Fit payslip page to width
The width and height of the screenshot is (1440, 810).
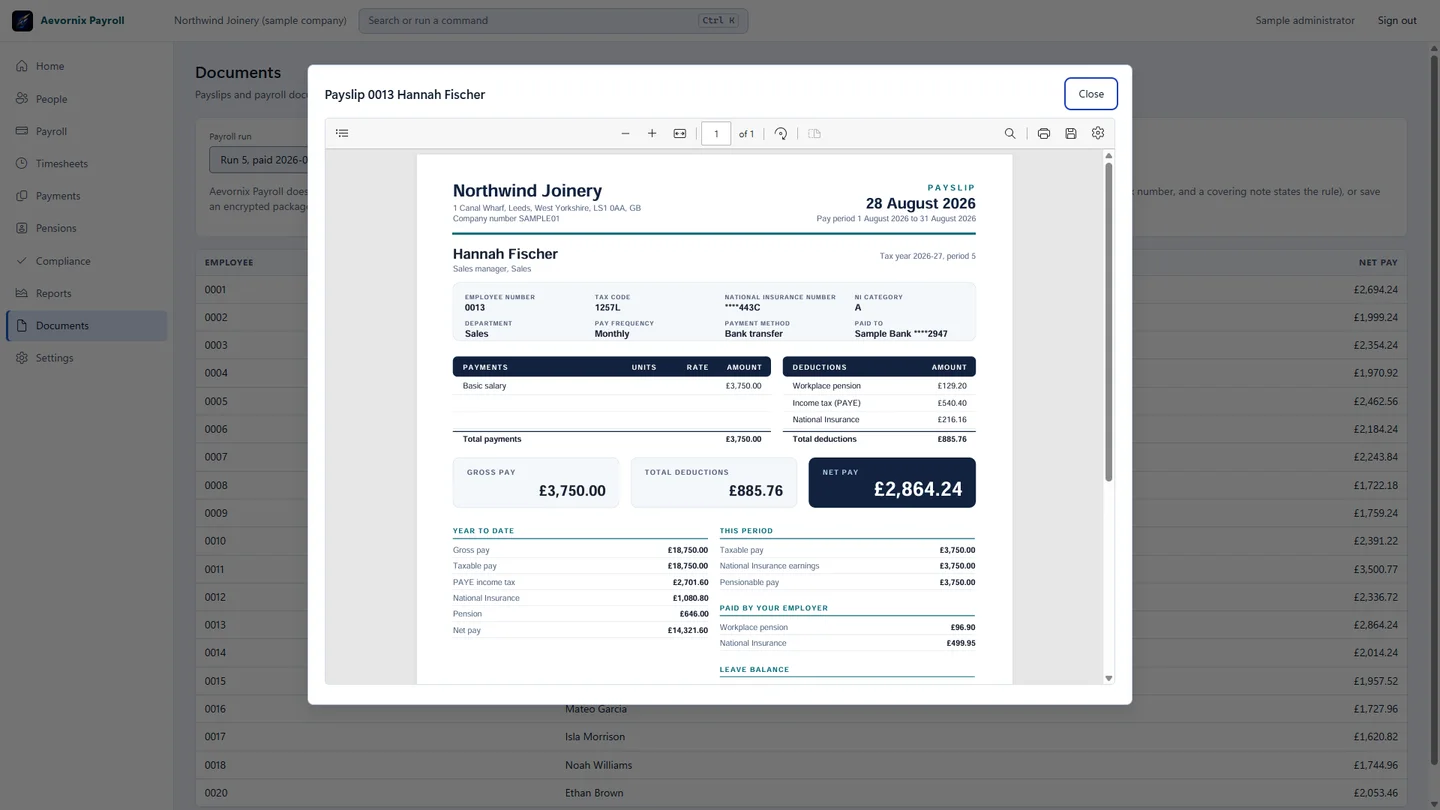point(680,133)
